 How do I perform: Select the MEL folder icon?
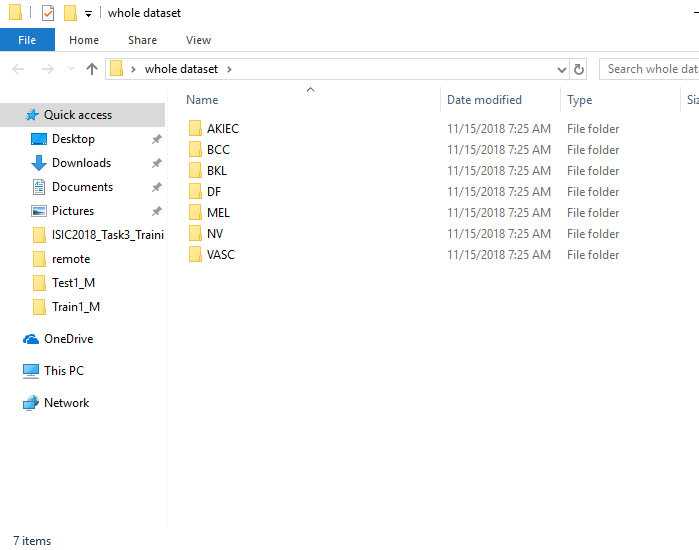point(195,212)
